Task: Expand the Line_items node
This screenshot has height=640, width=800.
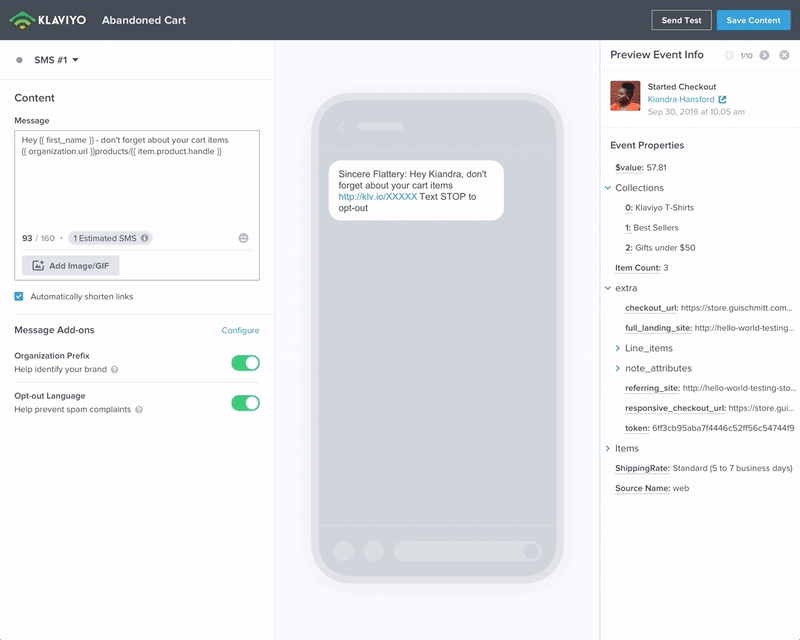Action: pyautogui.click(x=618, y=348)
